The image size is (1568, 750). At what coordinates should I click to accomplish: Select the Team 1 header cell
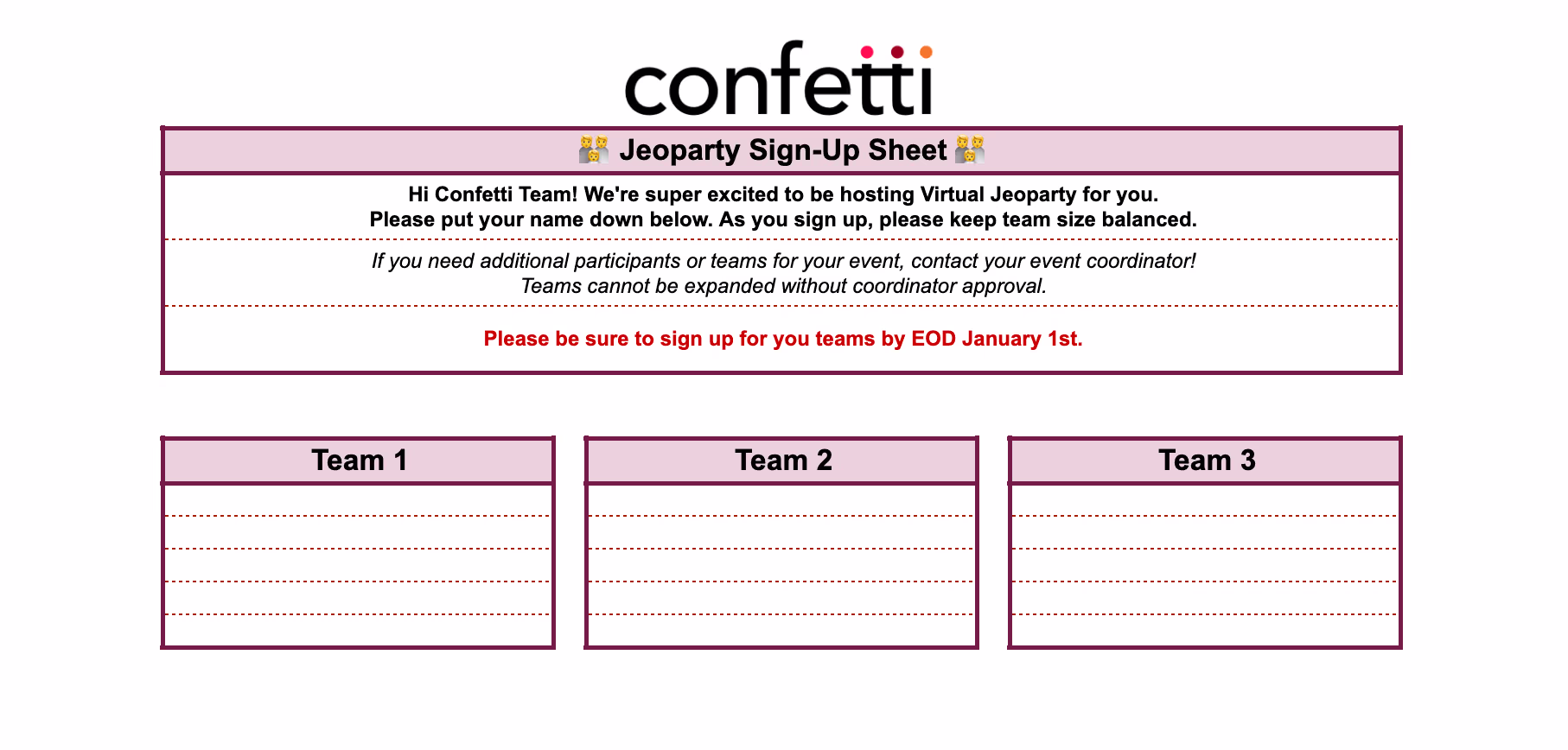pos(358,461)
